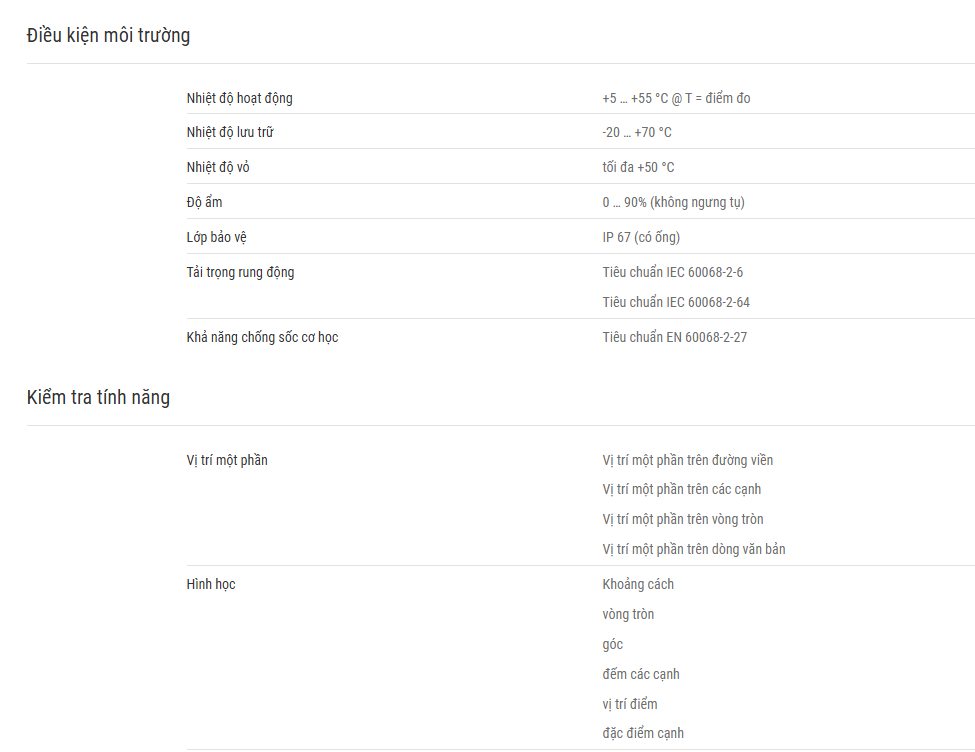The height and width of the screenshot is (752, 975).
Task: Select the 'Nhiệt độ lưu trữ' label
Action: point(230,132)
